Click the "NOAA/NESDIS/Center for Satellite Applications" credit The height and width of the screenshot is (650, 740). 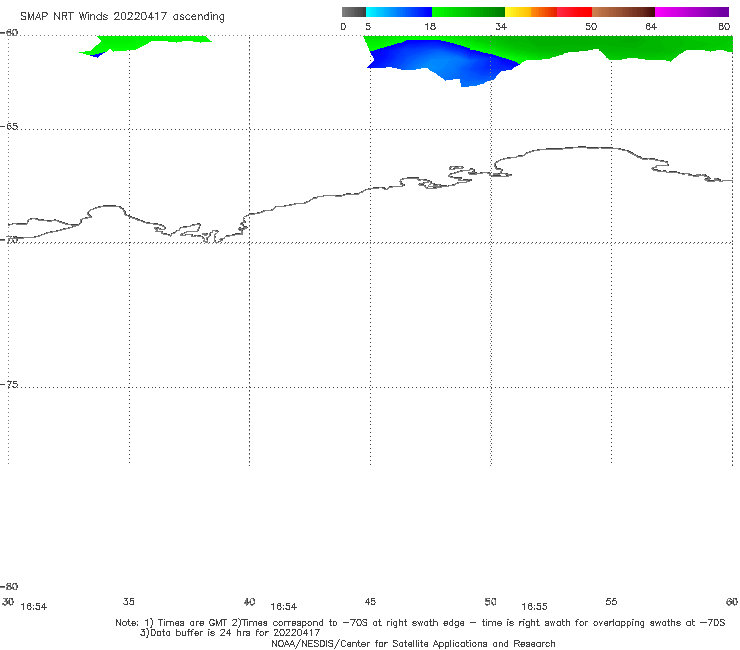coord(413,643)
